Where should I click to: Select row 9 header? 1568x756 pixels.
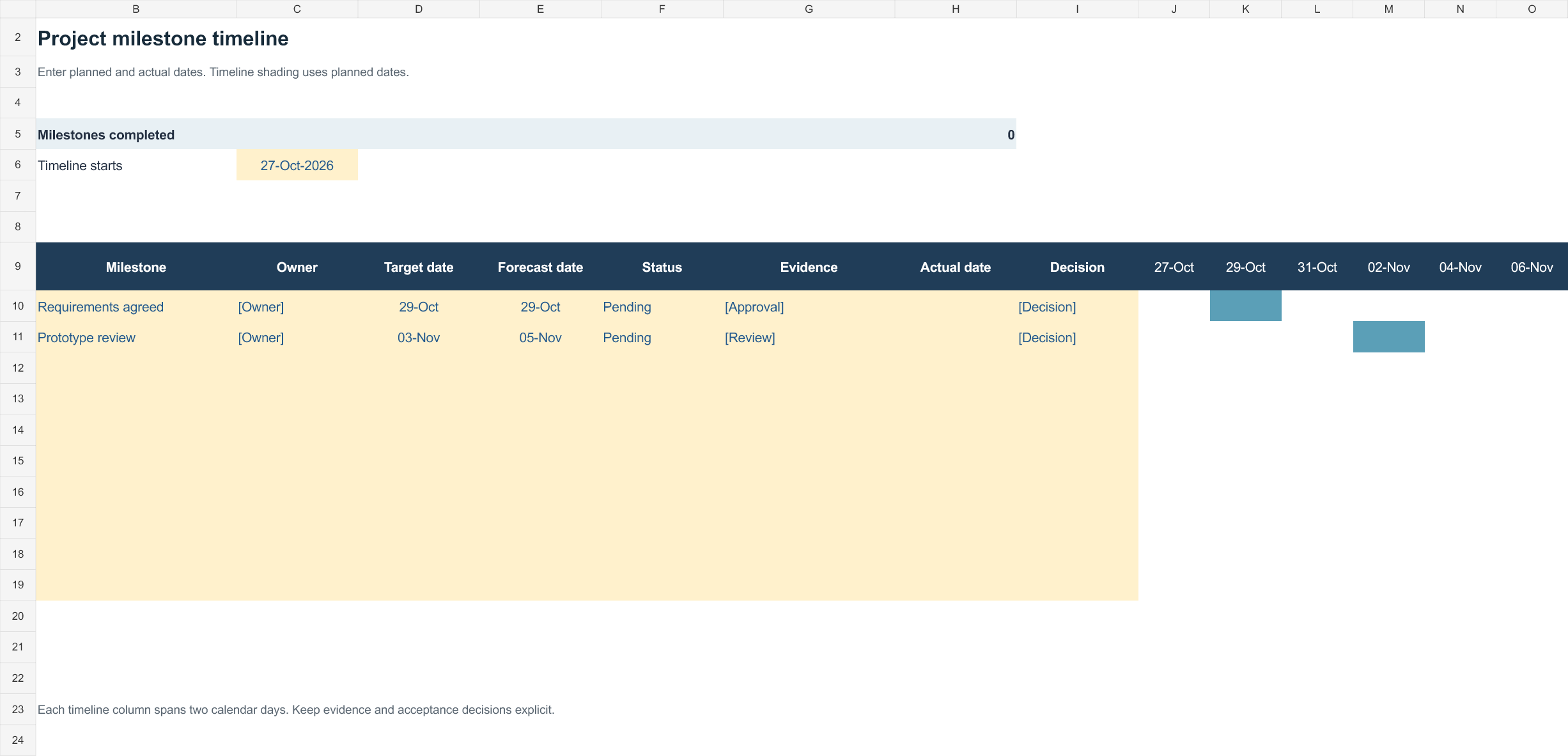point(18,266)
